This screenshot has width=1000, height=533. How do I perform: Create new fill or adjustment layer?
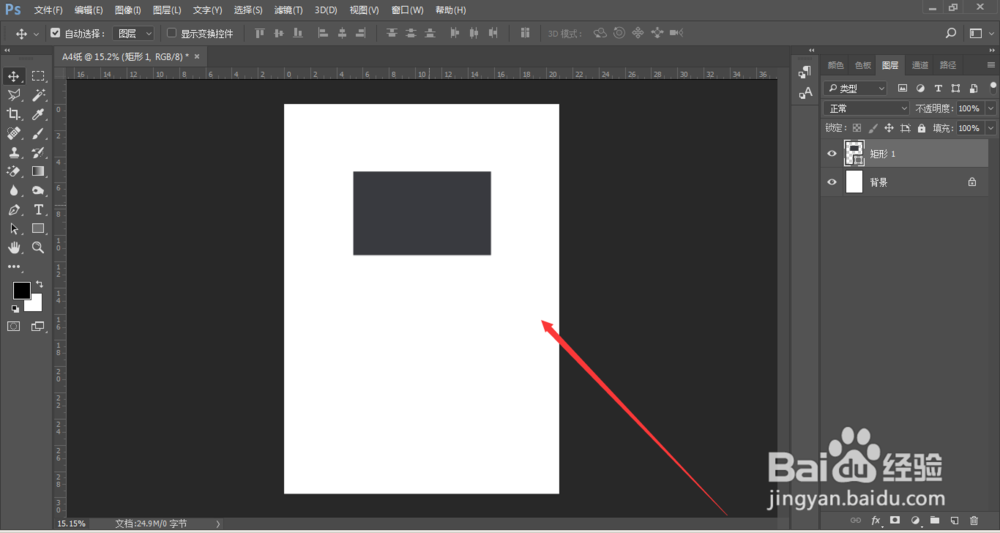(915, 520)
